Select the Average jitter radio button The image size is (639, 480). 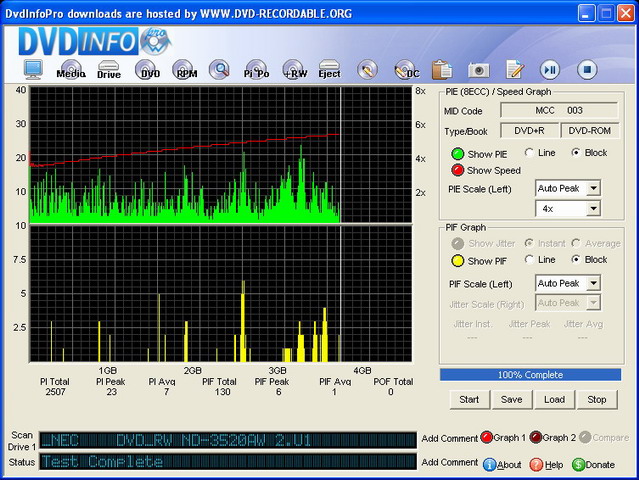pos(576,243)
